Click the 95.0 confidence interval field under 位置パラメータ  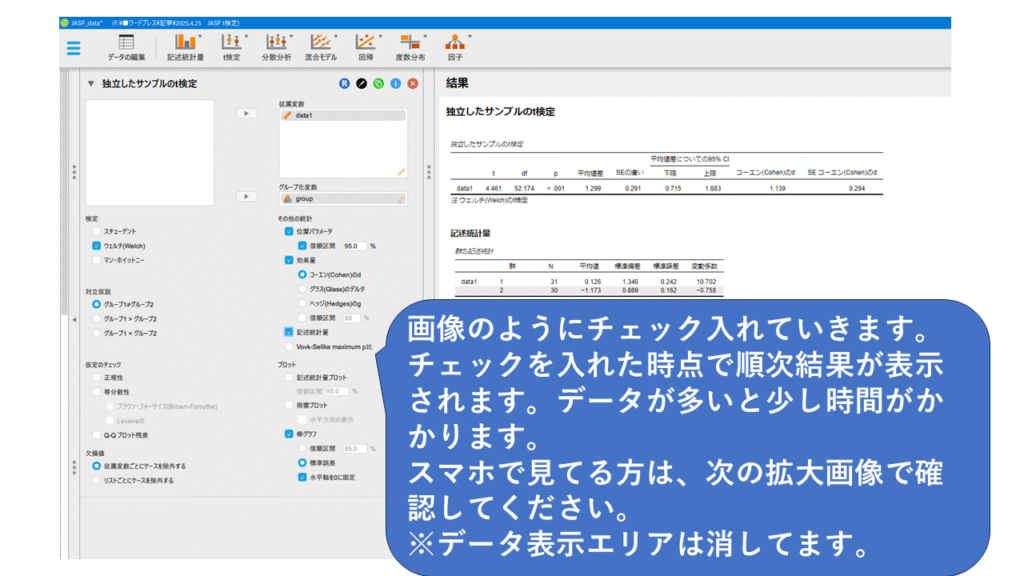click(x=353, y=246)
